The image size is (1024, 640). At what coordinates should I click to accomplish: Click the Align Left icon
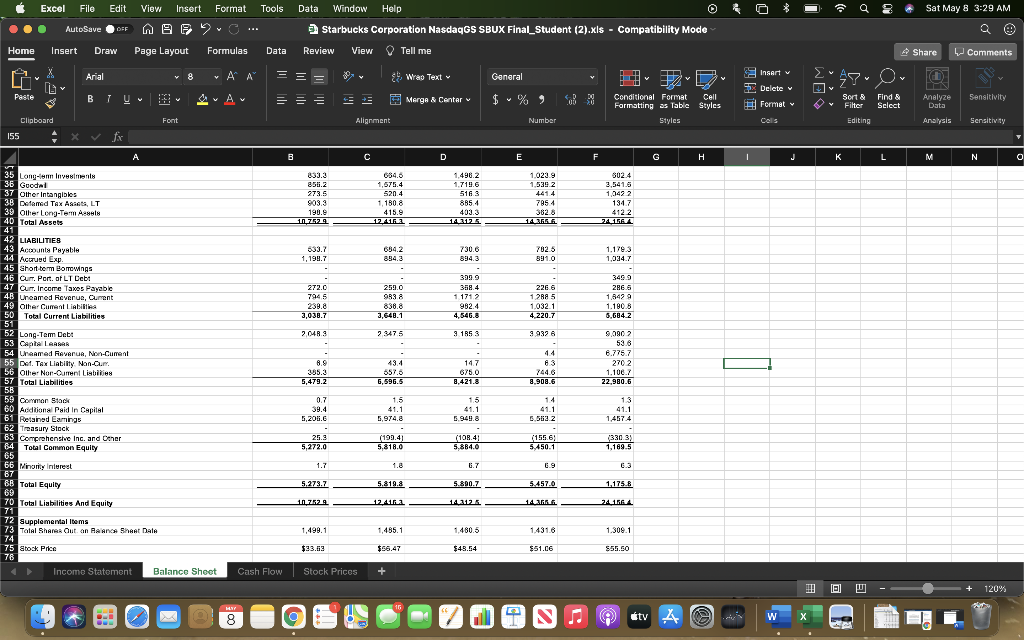tap(281, 100)
